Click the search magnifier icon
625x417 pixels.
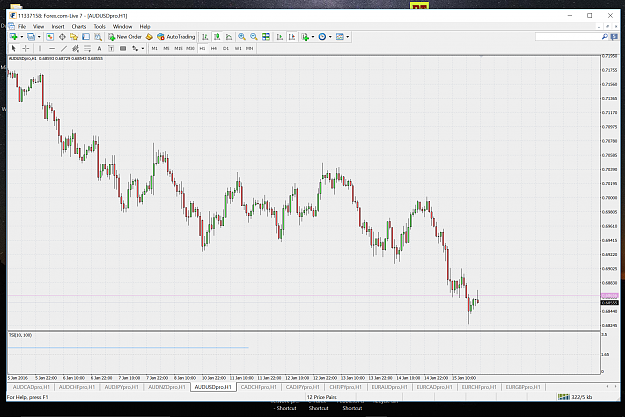coord(605,37)
